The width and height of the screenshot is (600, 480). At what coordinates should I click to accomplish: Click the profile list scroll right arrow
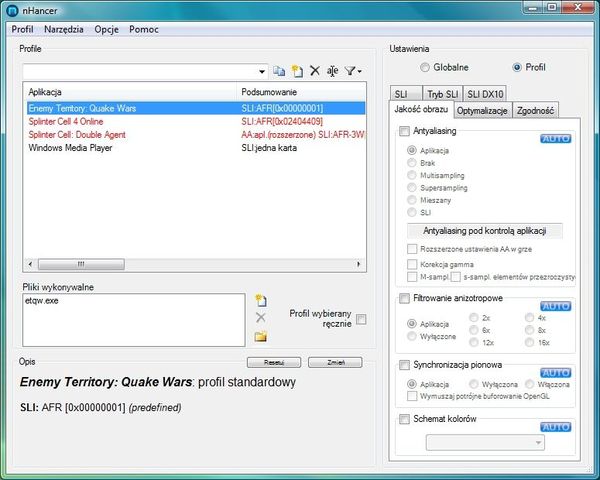coord(359,264)
